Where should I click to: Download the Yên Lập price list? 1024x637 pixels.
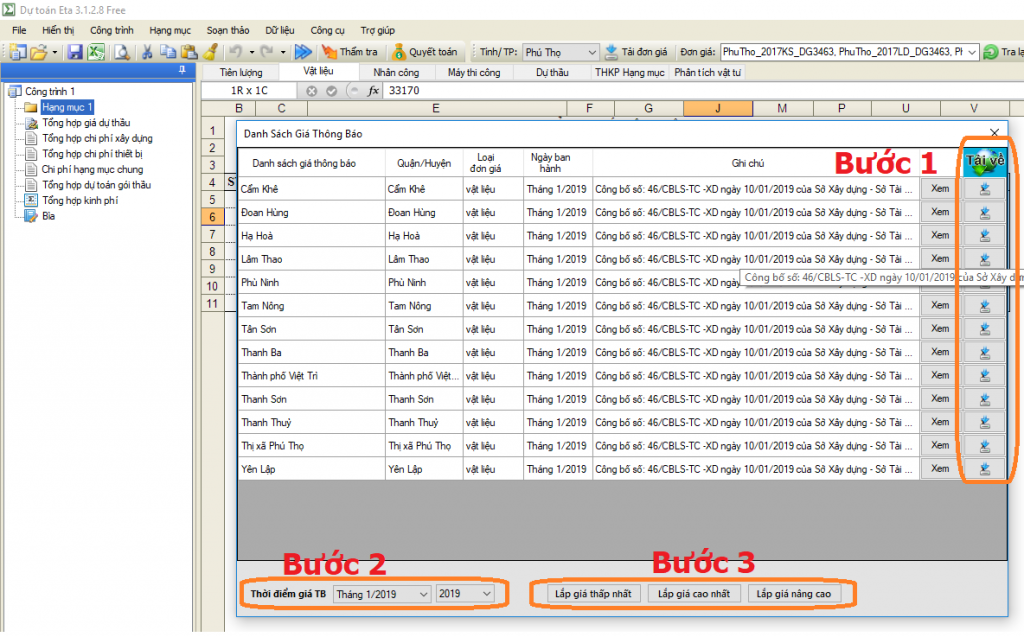pos(984,469)
